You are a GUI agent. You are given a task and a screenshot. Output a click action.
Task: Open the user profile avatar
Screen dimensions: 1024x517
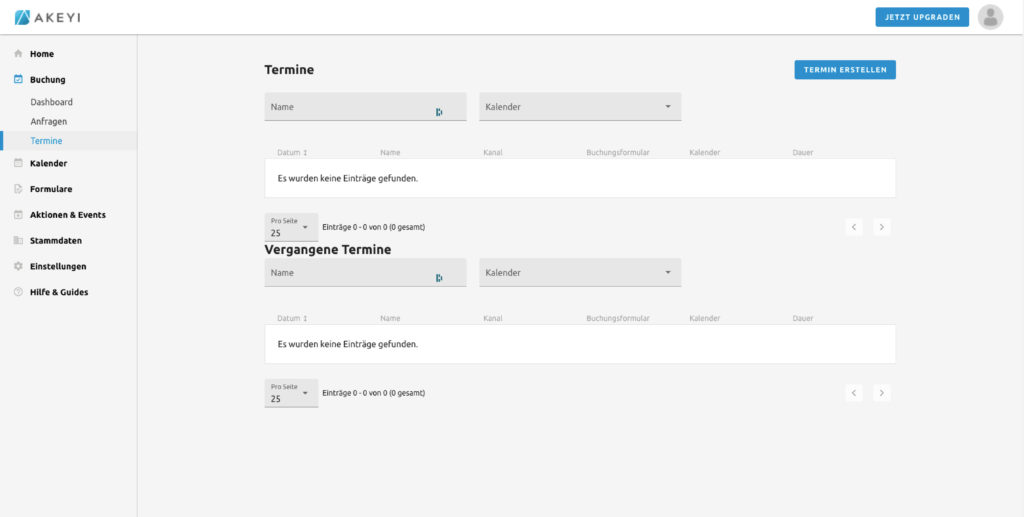pos(990,17)
